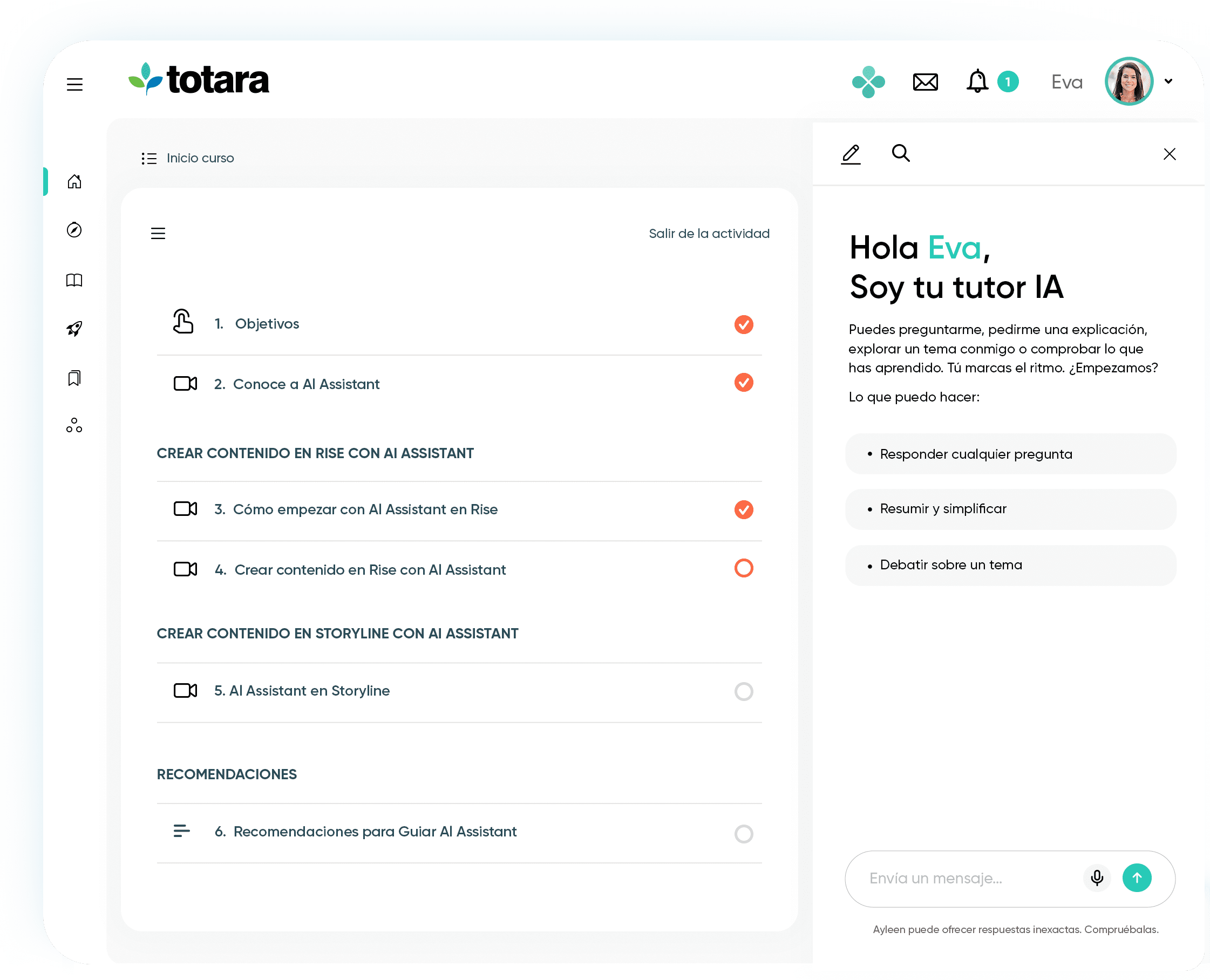Click the pencil new-chat icon in the tutor panel

click(851, 154)
